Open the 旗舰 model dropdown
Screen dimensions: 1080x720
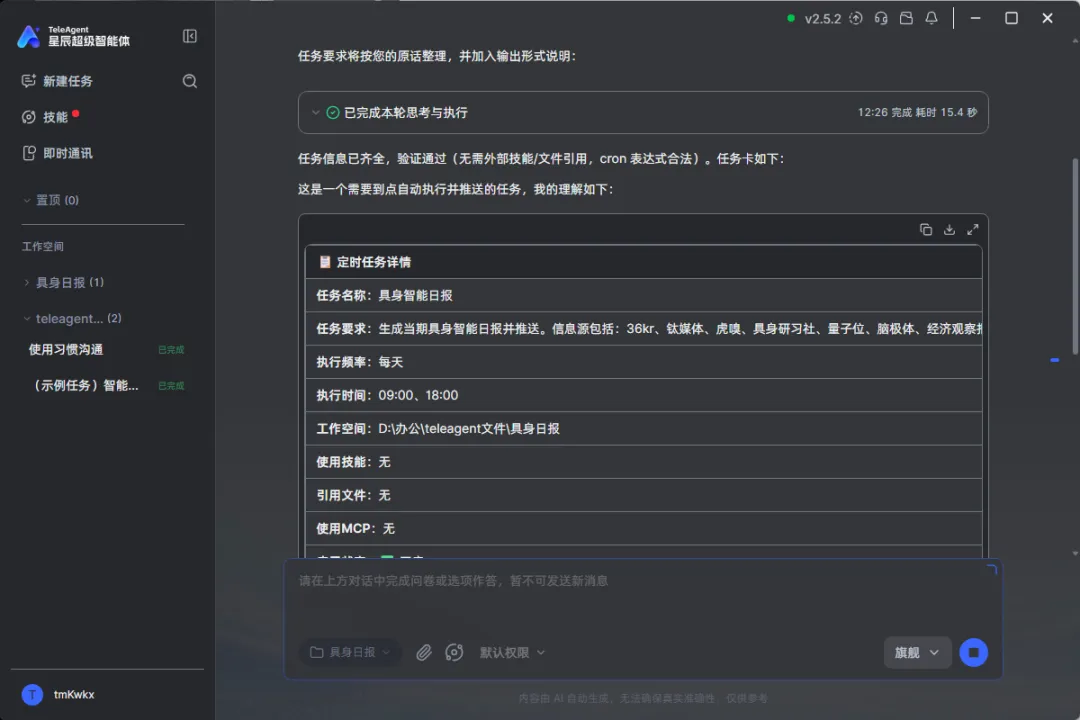[917, 652]
